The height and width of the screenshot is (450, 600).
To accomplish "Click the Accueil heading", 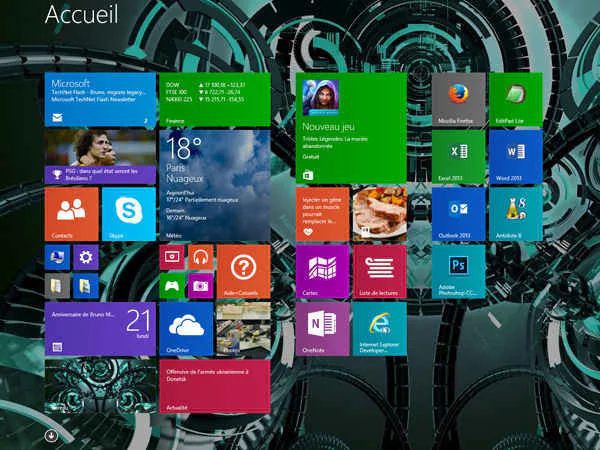I will 81,15.
